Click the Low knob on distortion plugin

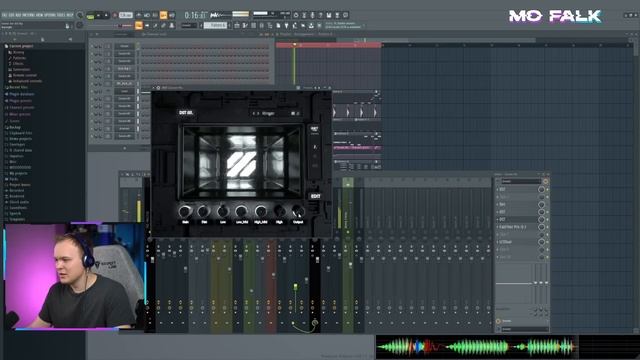pos(222,211)
